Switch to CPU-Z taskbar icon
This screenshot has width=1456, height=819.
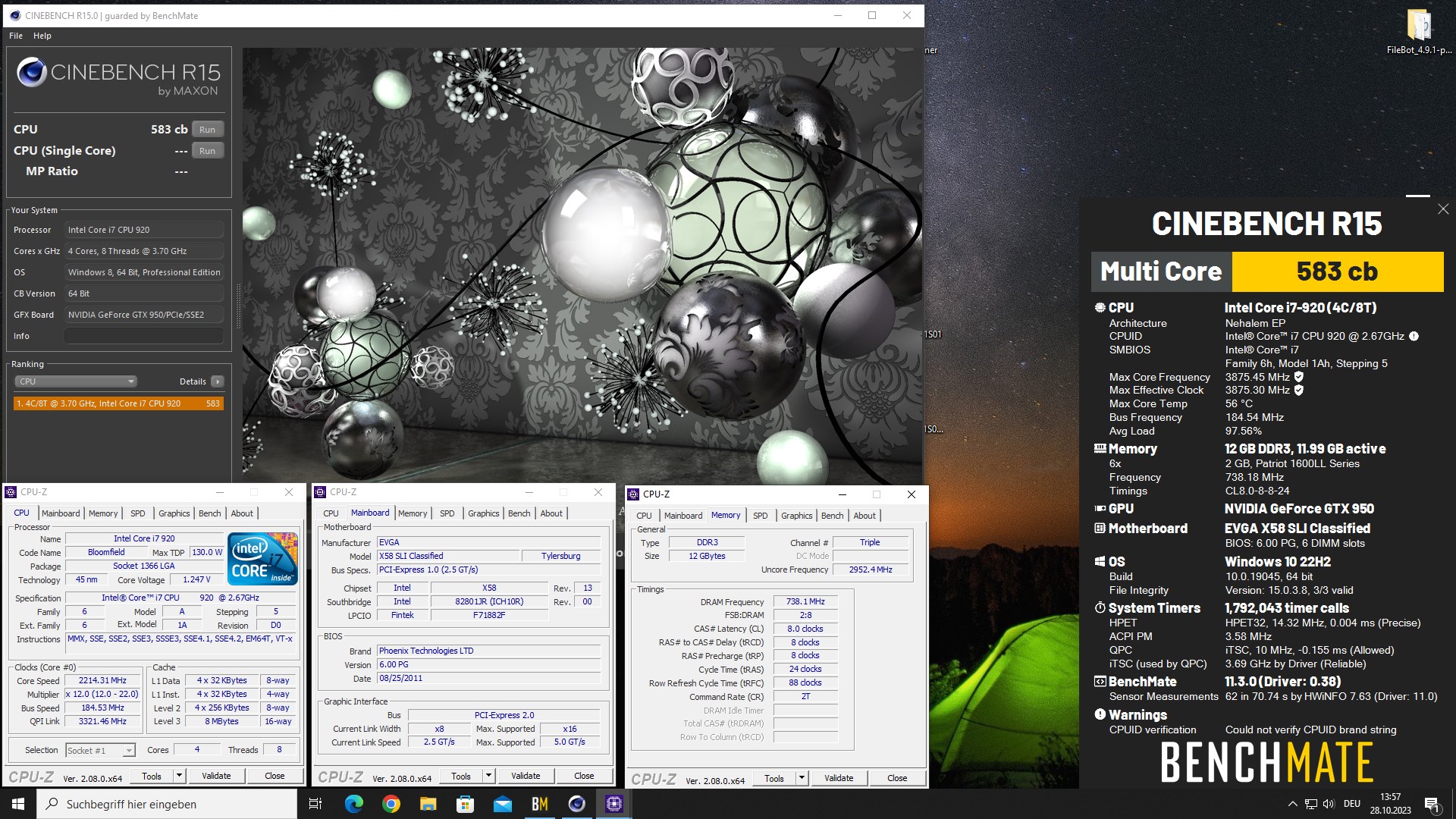(x=613, y=804)
